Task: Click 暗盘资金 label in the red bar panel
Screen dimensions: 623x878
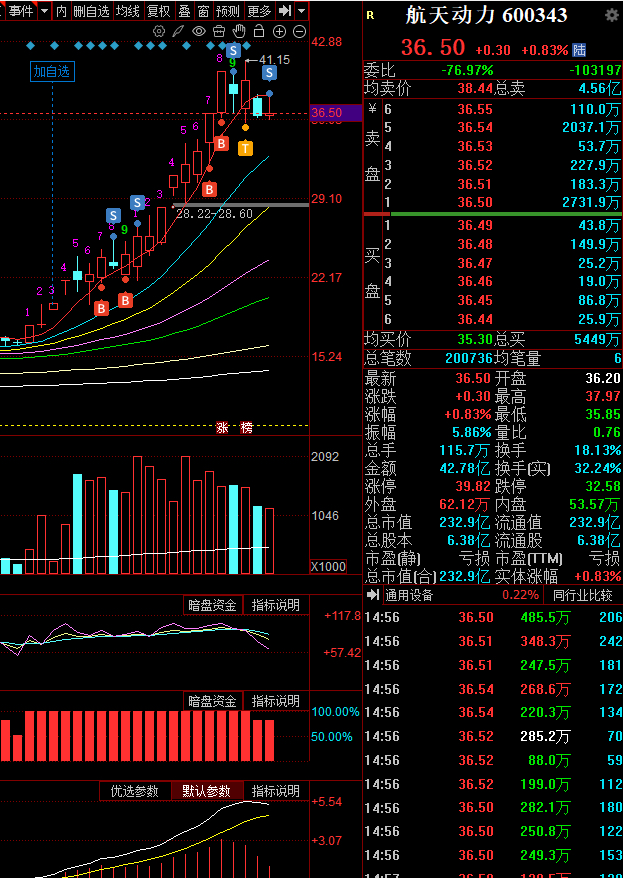Action: pyautogui.click(x=213, y=701)
